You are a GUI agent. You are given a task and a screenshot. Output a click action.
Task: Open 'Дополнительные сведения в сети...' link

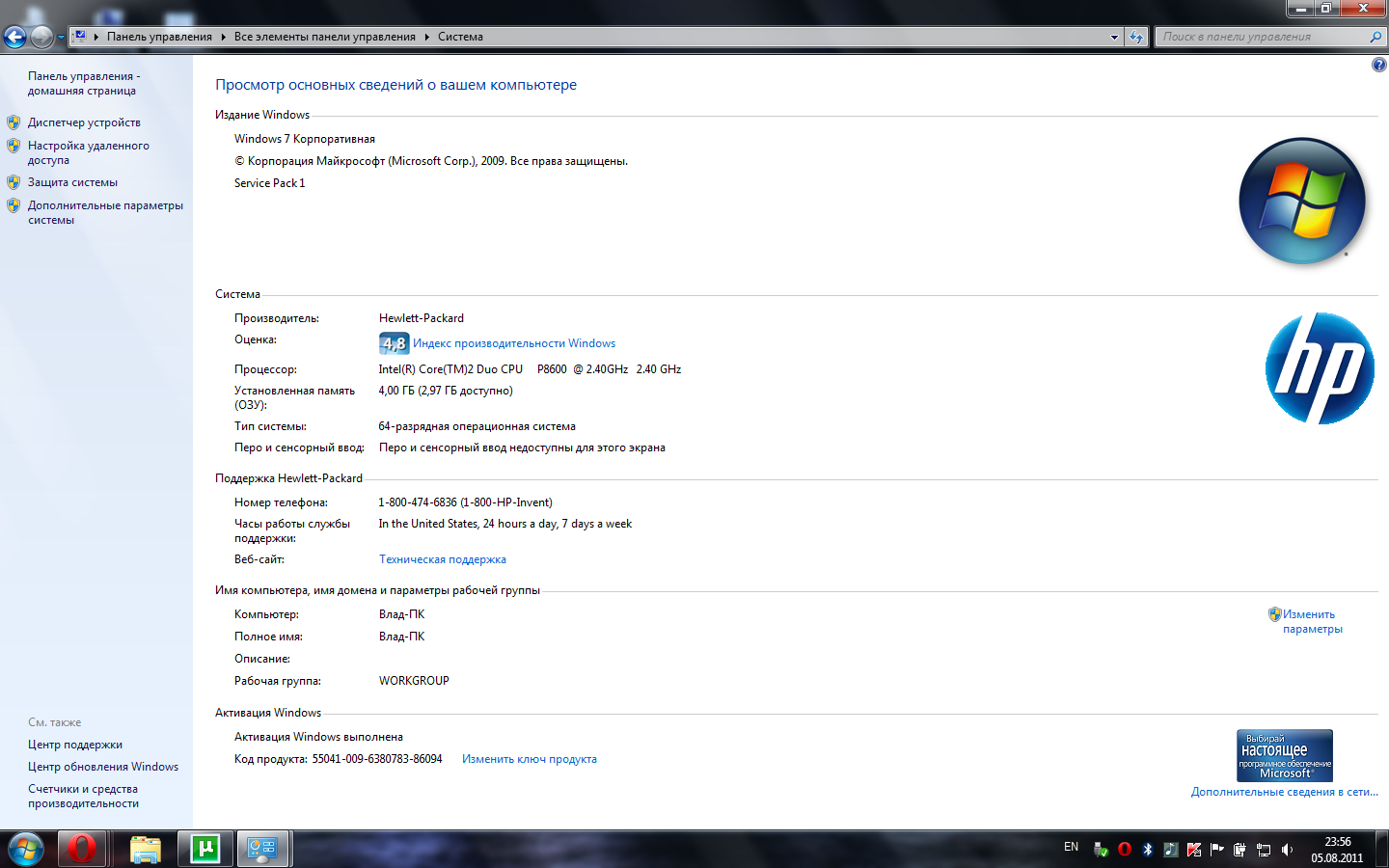tap(1285, 792)
